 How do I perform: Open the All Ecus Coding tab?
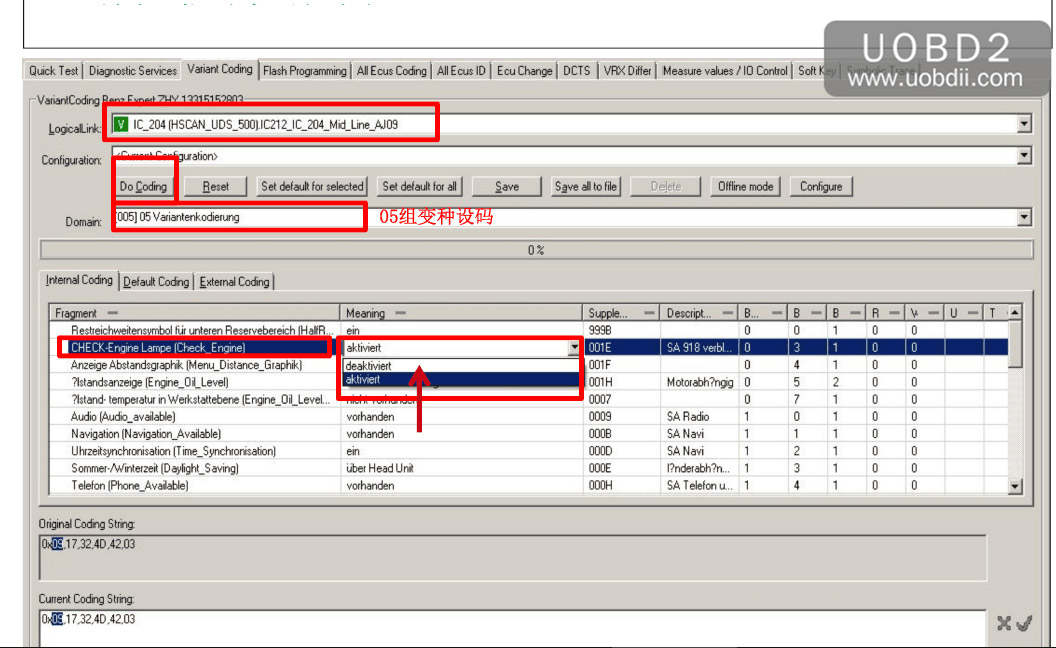click(391, 71)
